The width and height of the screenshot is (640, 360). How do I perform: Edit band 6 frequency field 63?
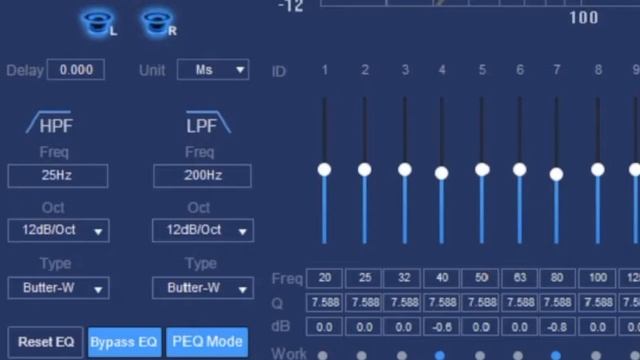pos(520,278)
